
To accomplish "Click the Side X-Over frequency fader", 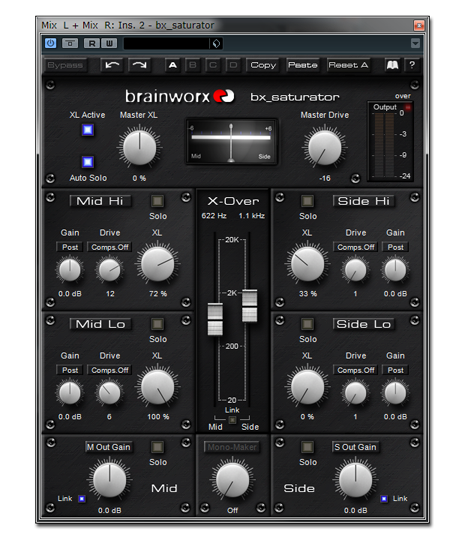I will click(x=249, y=306).
